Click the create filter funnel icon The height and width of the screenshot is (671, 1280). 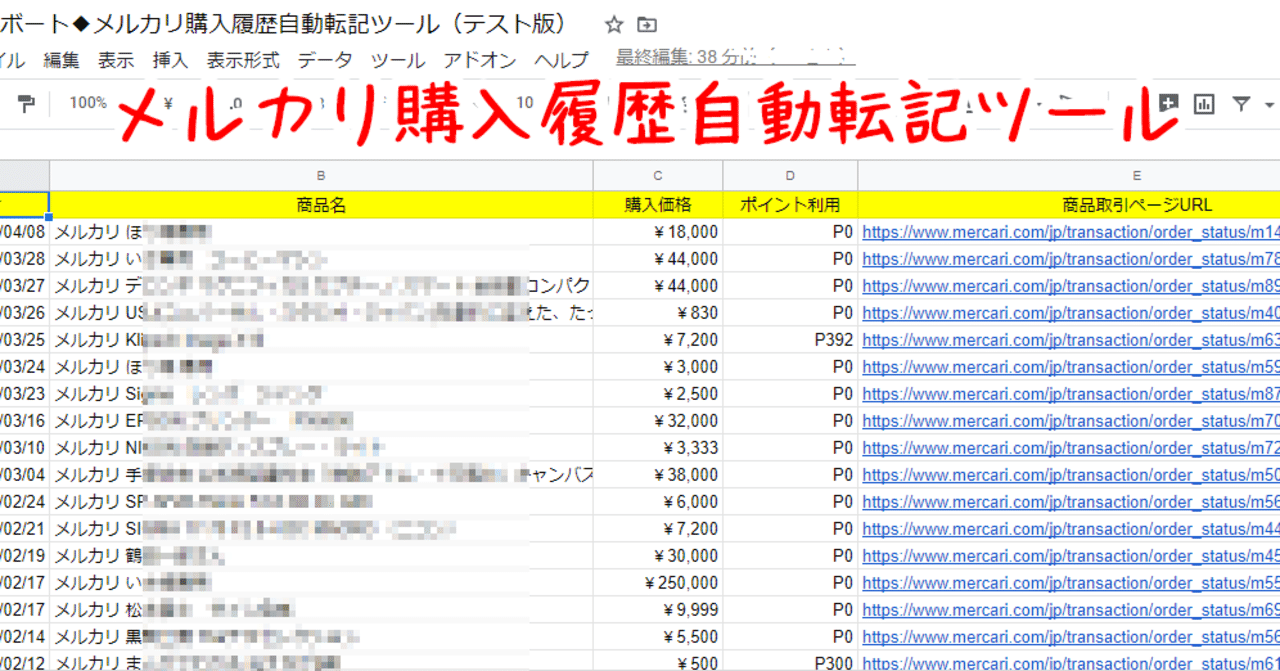[1241, 103]
